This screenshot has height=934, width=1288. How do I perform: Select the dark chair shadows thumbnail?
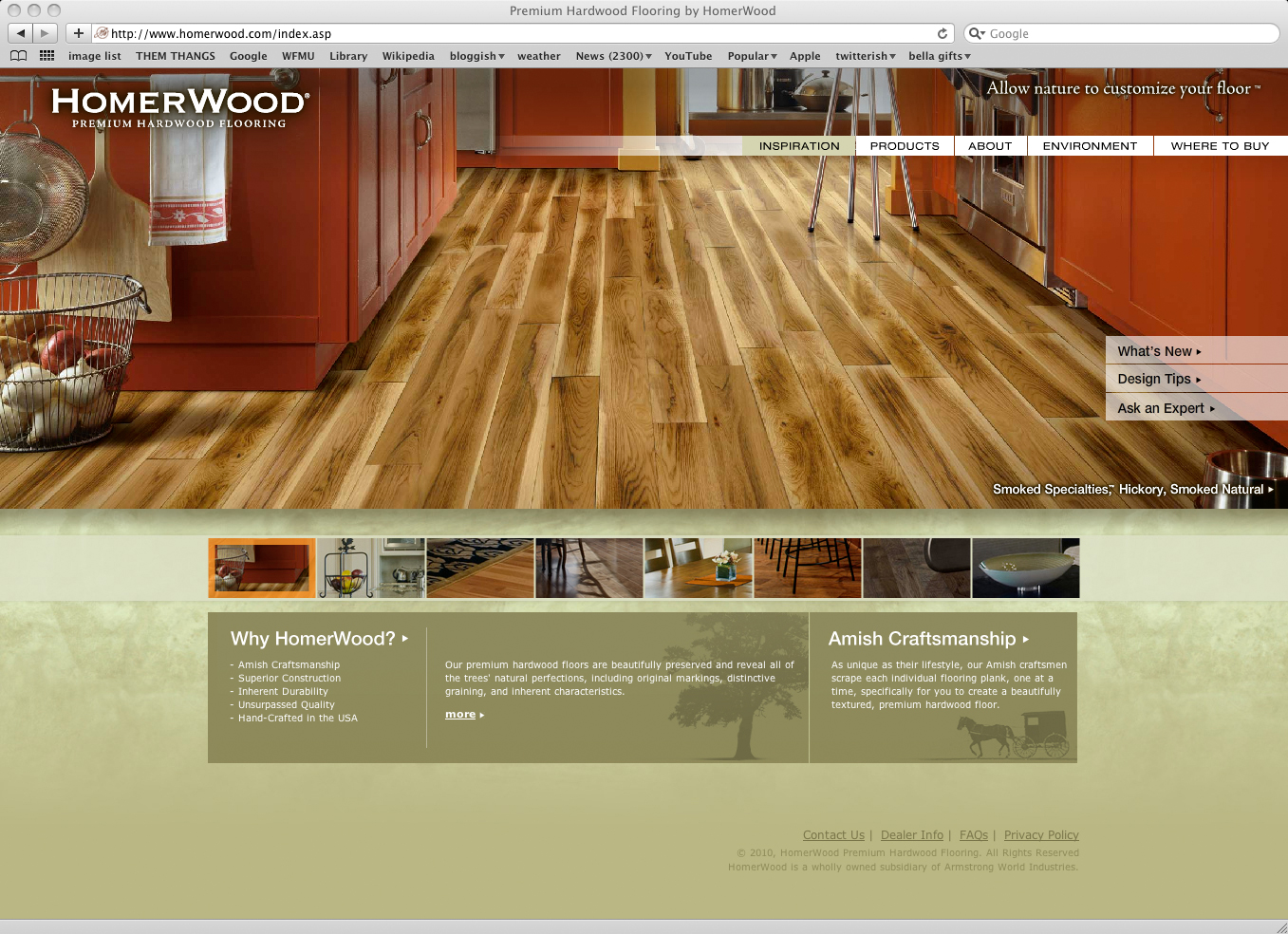(589, 569)
